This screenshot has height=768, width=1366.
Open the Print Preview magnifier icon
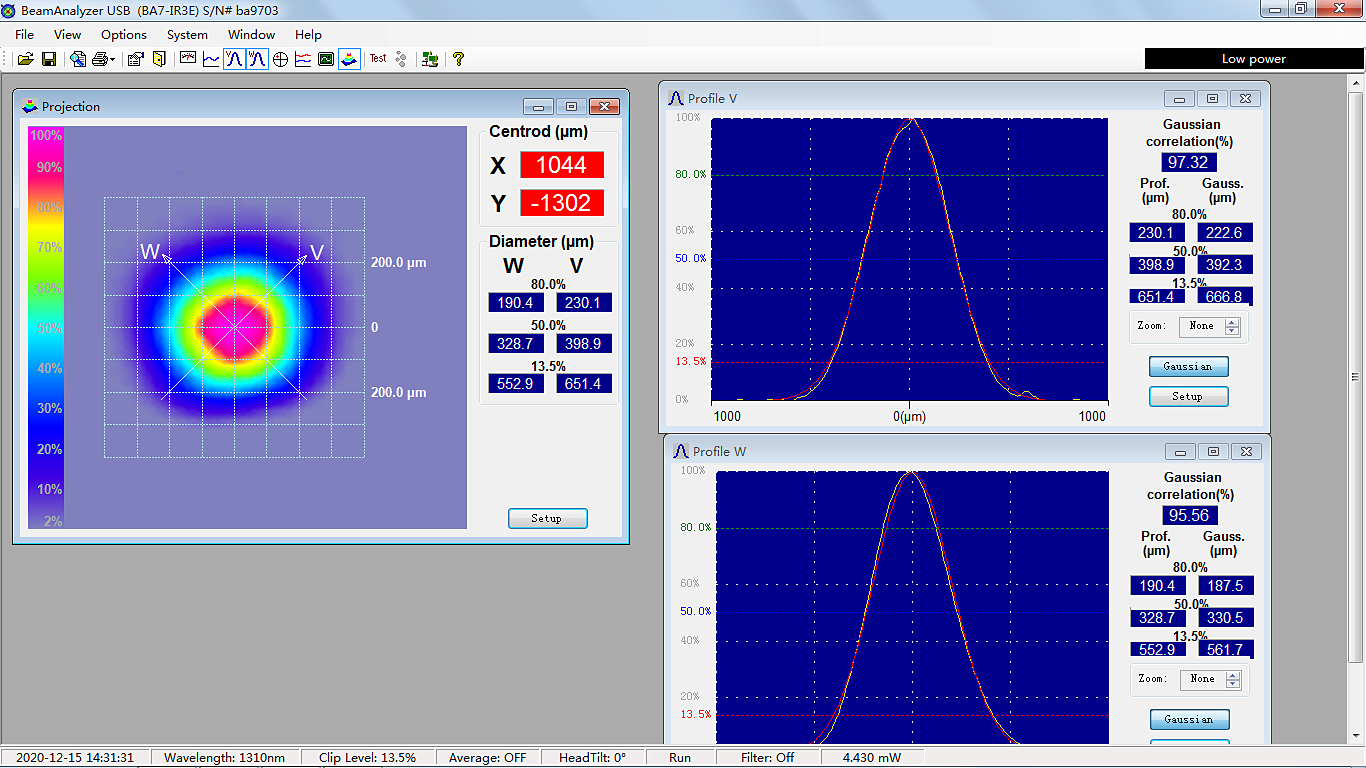[x=78, y=59]
